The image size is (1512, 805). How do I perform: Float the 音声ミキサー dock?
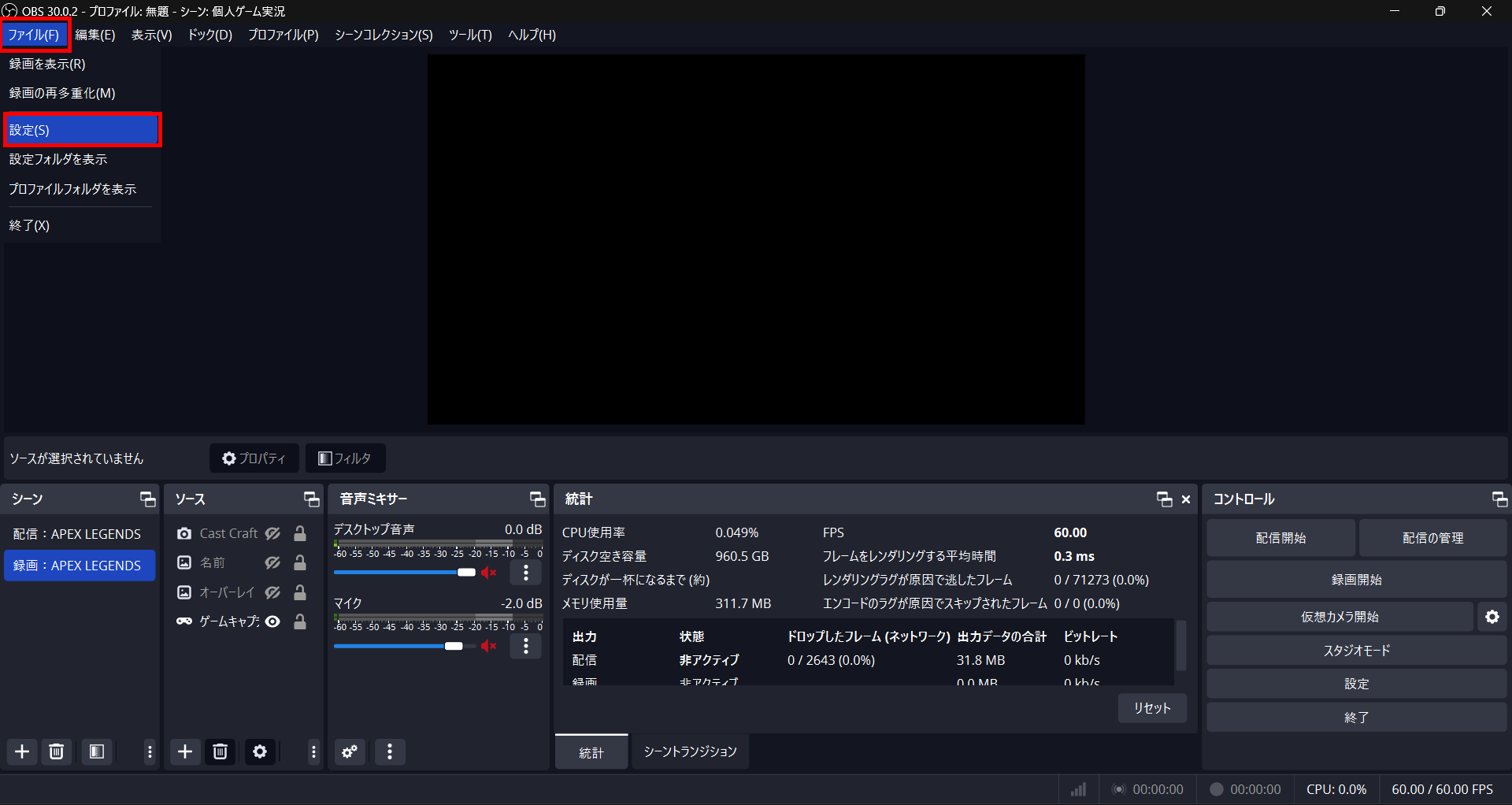[x=538, y=499]
